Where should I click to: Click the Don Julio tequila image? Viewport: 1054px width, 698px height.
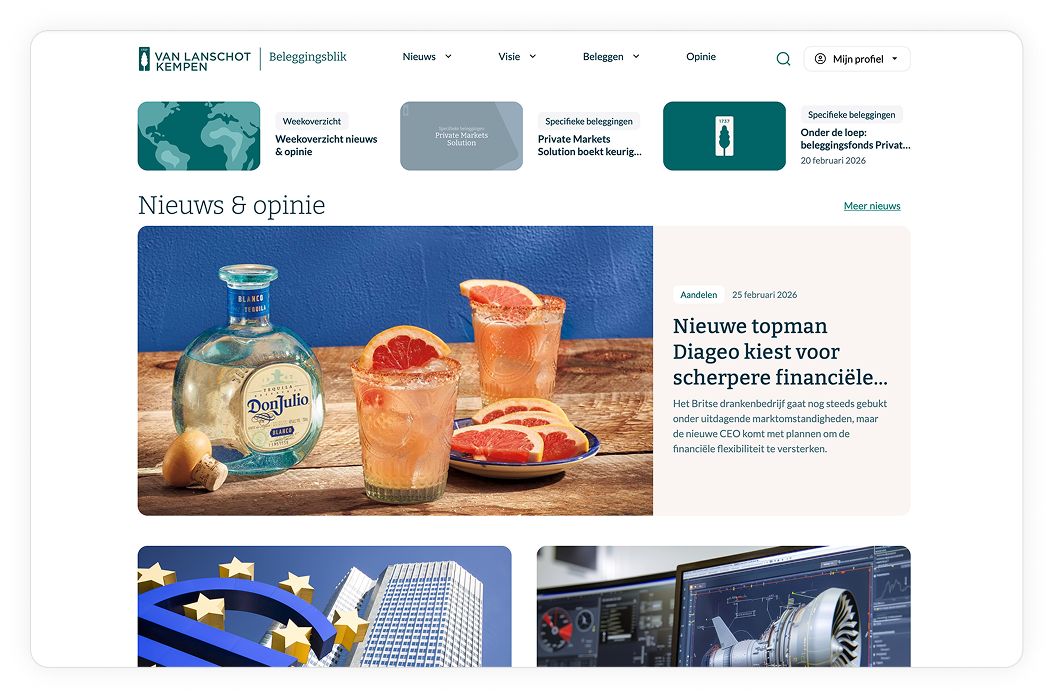[395, 370]
